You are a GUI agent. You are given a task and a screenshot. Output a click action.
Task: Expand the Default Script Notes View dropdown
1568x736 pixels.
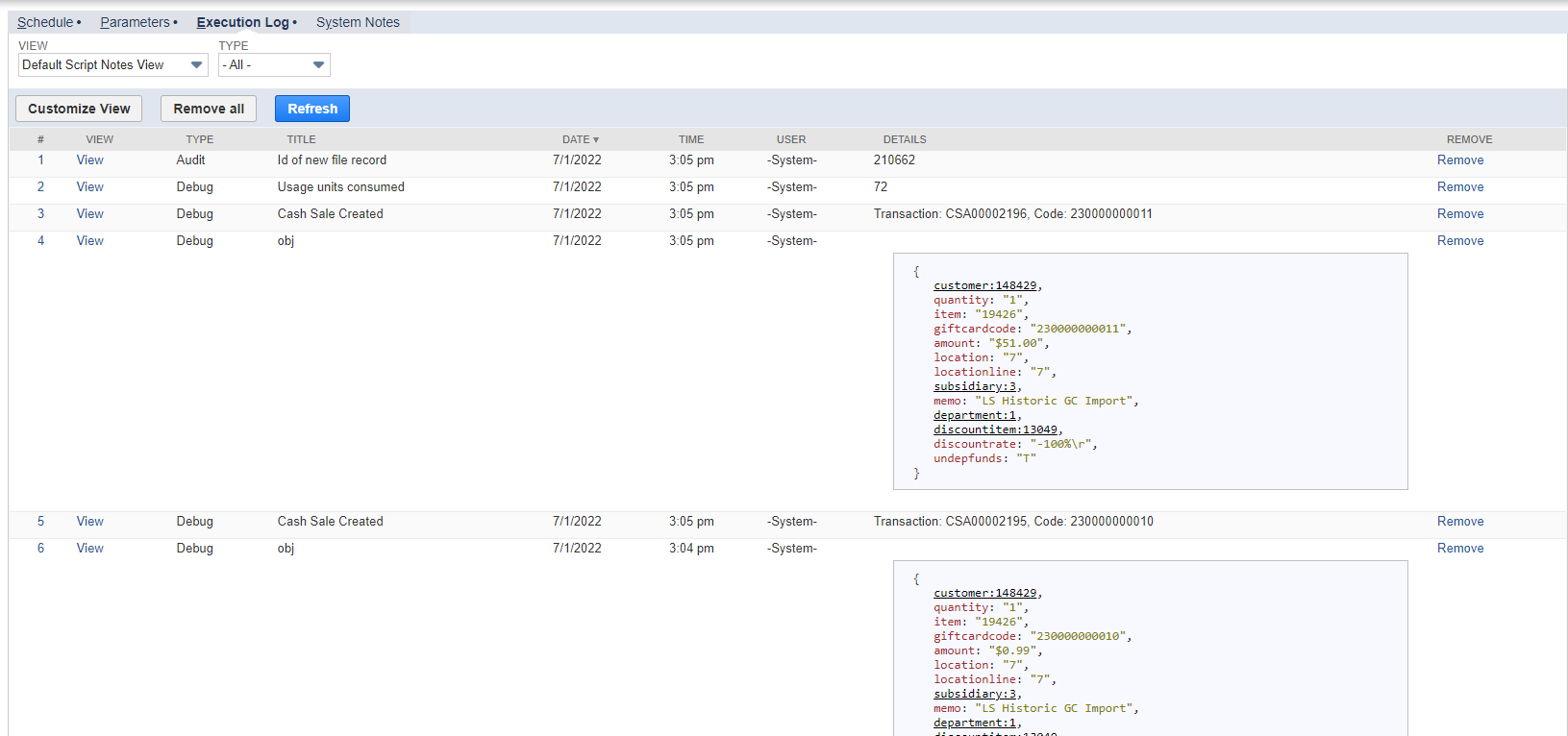(112, 65)
